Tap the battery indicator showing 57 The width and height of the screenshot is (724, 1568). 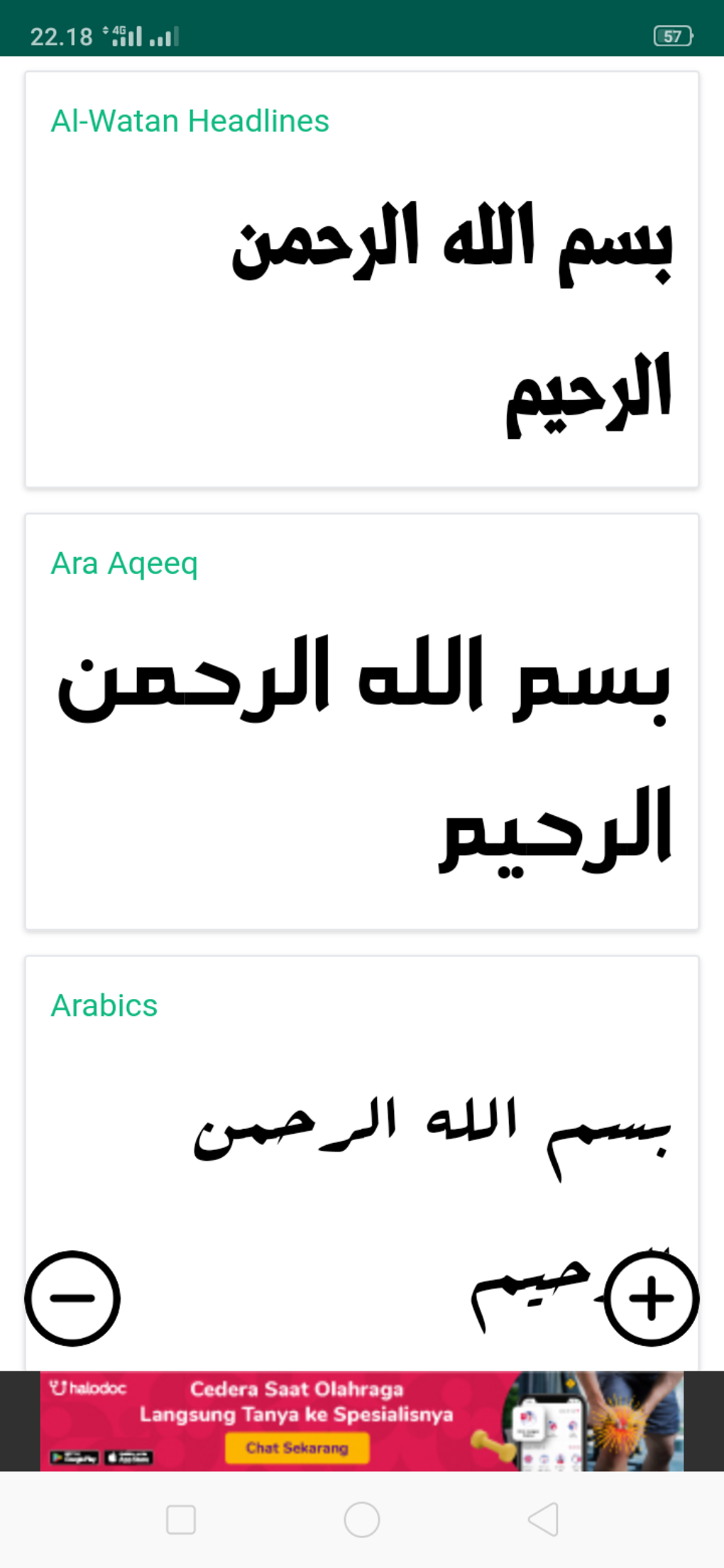click(x=672, y=35)
